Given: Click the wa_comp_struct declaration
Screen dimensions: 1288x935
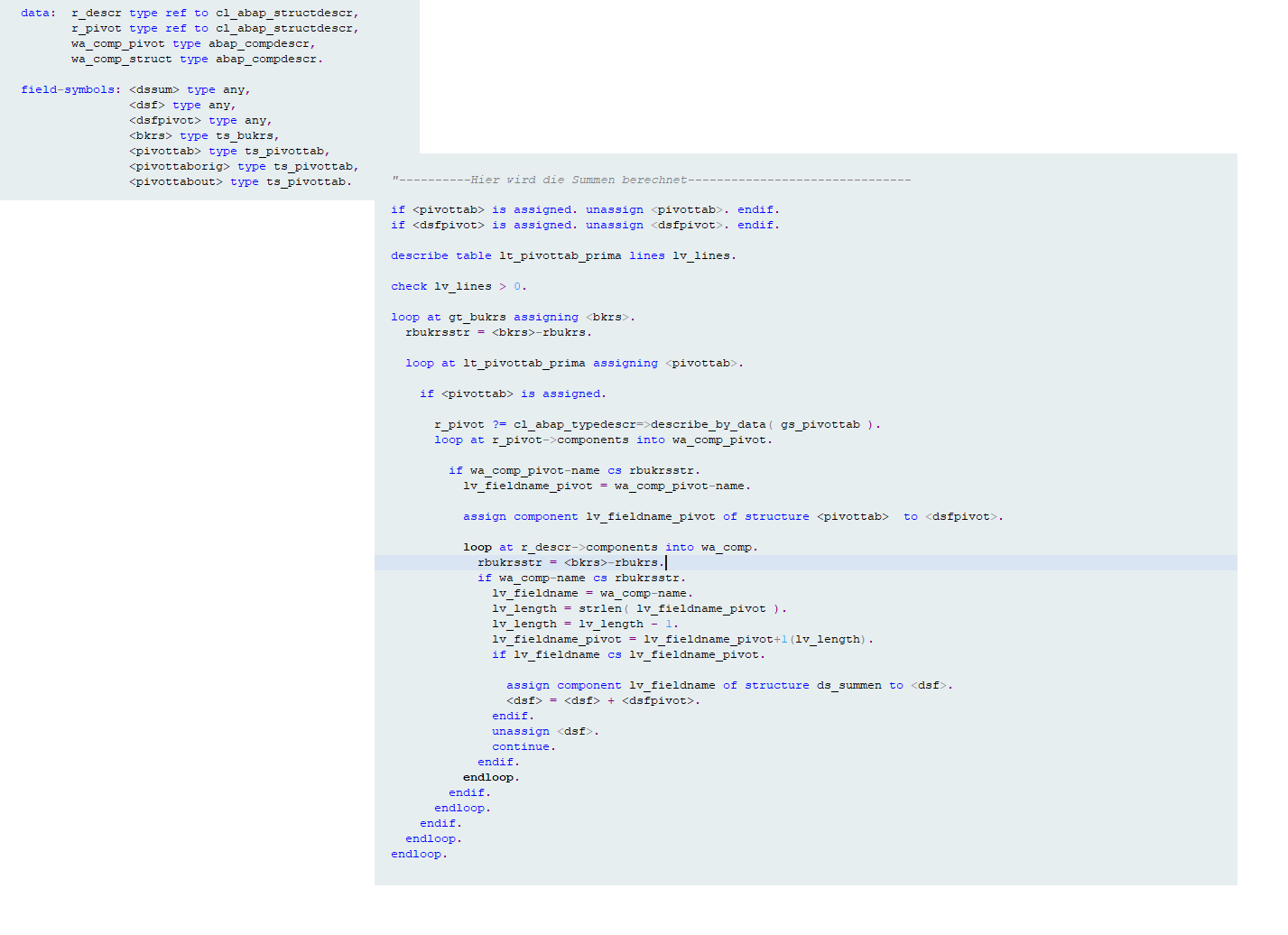Looking at the screenshot, I should click(196, 60).
